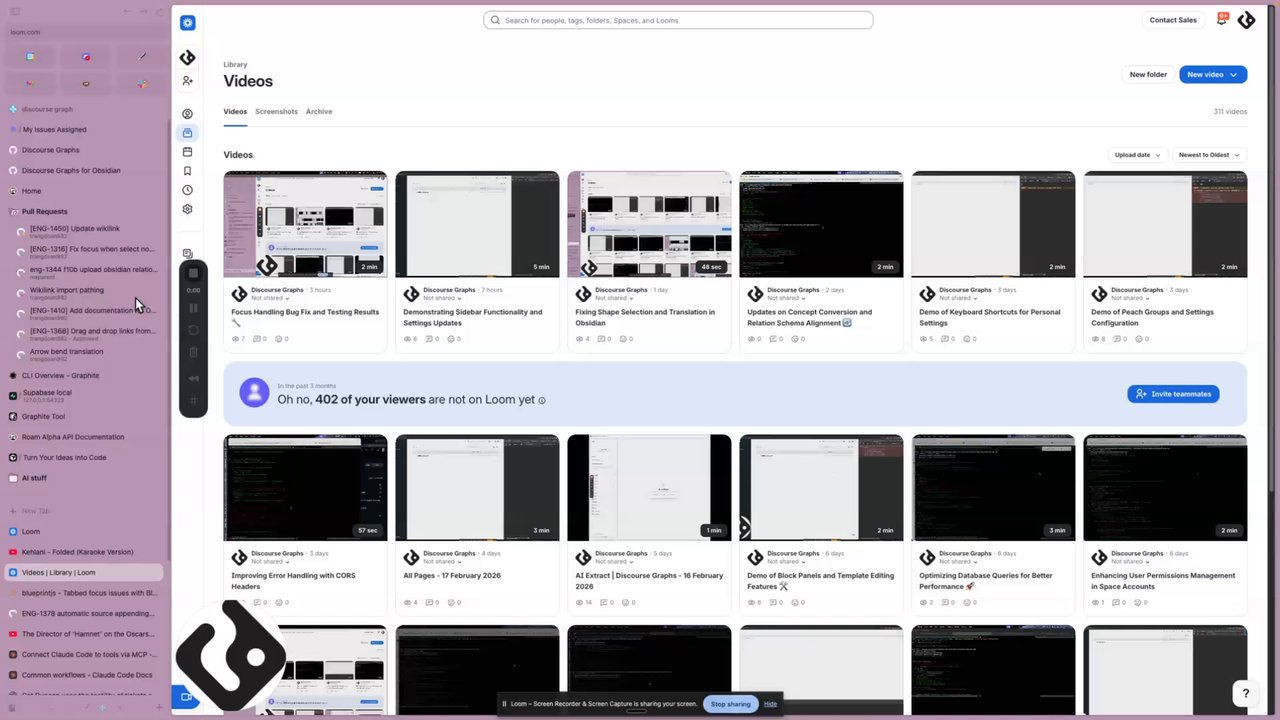Restart the recording from control bar
Viewport: 1280px width, 720px height.
point(193,330)
